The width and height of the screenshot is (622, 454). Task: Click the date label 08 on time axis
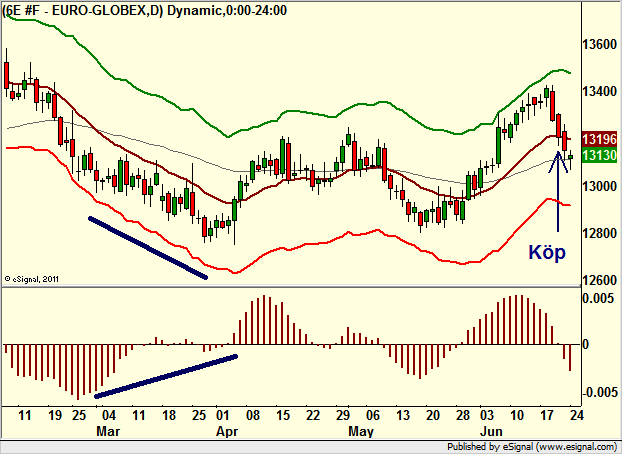click(x=253, y=416)
